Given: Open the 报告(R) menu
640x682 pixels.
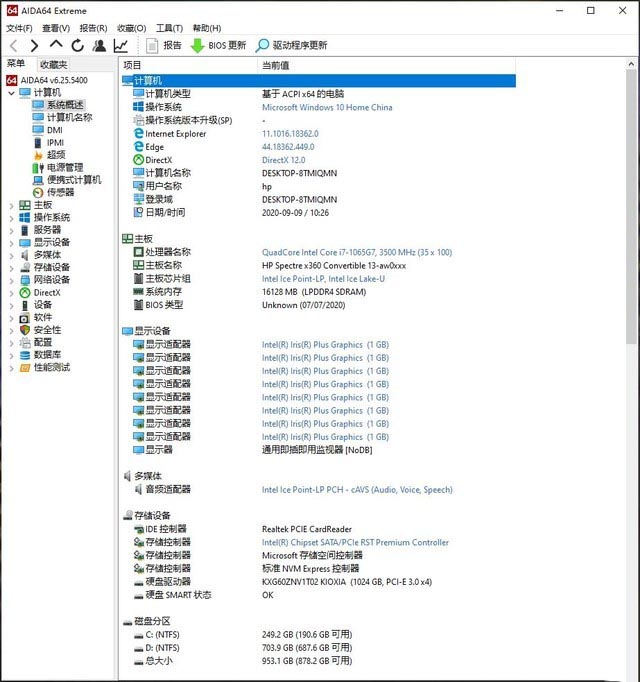Looking at the screenshot, I should [x=93, y=28].
